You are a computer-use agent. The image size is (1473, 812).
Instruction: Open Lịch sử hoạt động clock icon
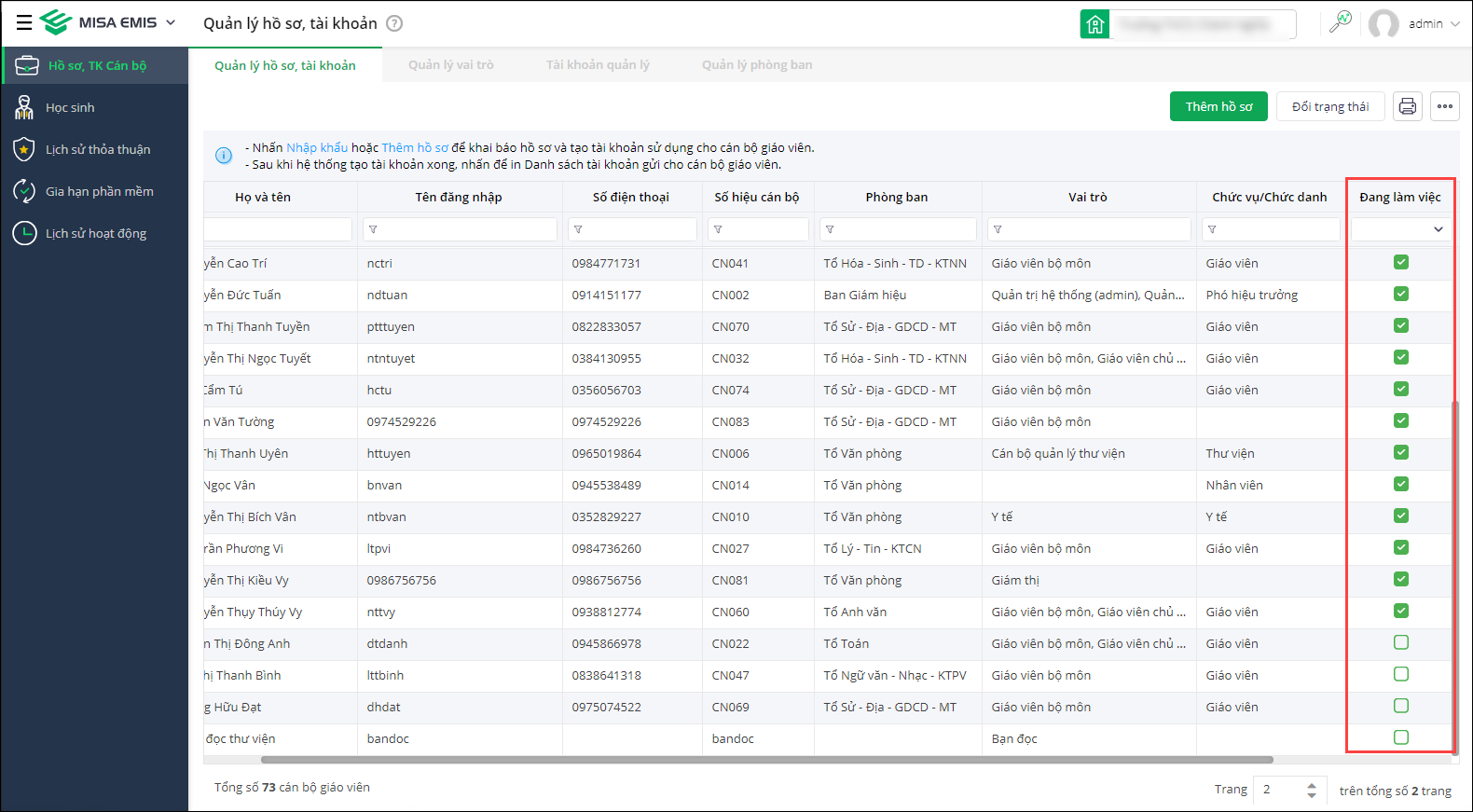[x=24, y=233]
